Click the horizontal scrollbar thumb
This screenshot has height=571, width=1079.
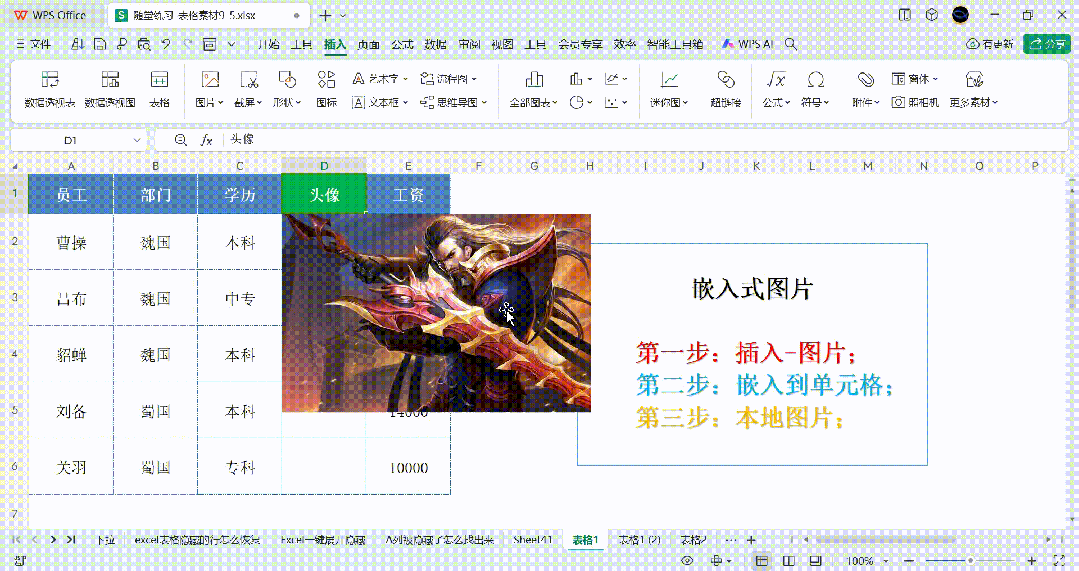(x=886, y=540)
